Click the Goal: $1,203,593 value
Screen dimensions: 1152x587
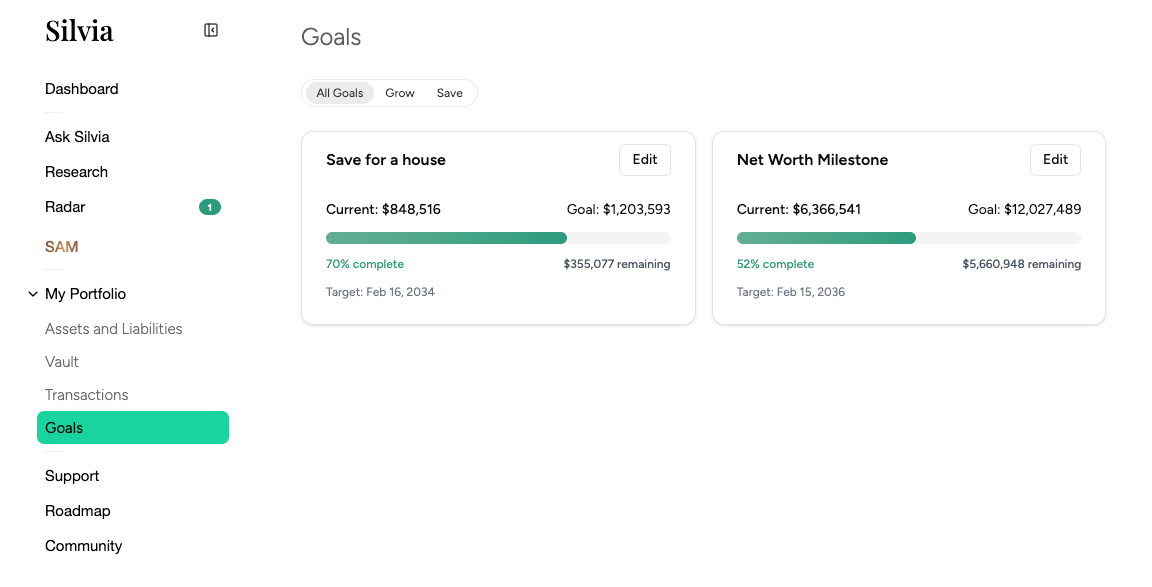(619, 209)
